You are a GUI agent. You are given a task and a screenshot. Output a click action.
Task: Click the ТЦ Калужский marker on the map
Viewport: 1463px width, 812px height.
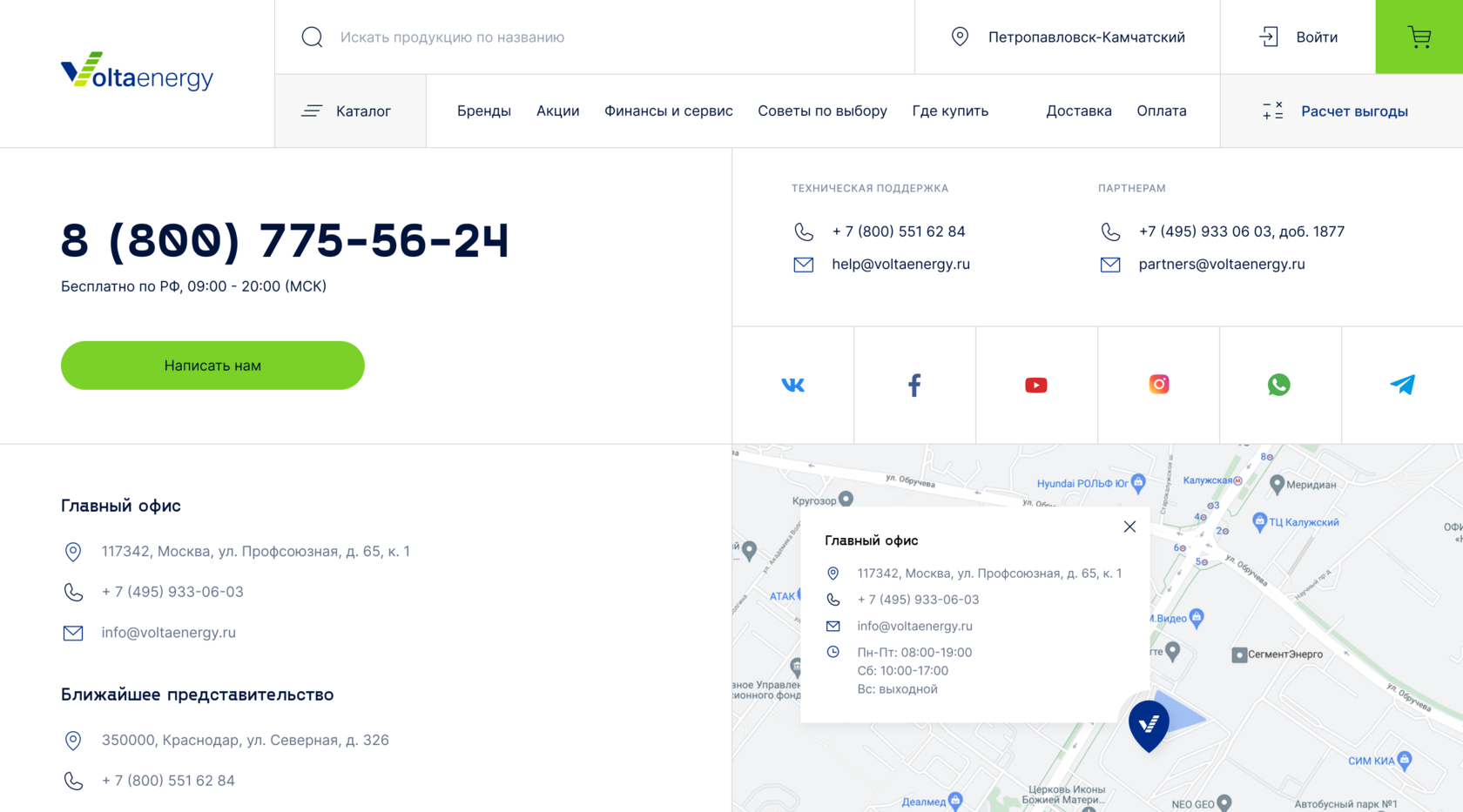pos(1259,522)
